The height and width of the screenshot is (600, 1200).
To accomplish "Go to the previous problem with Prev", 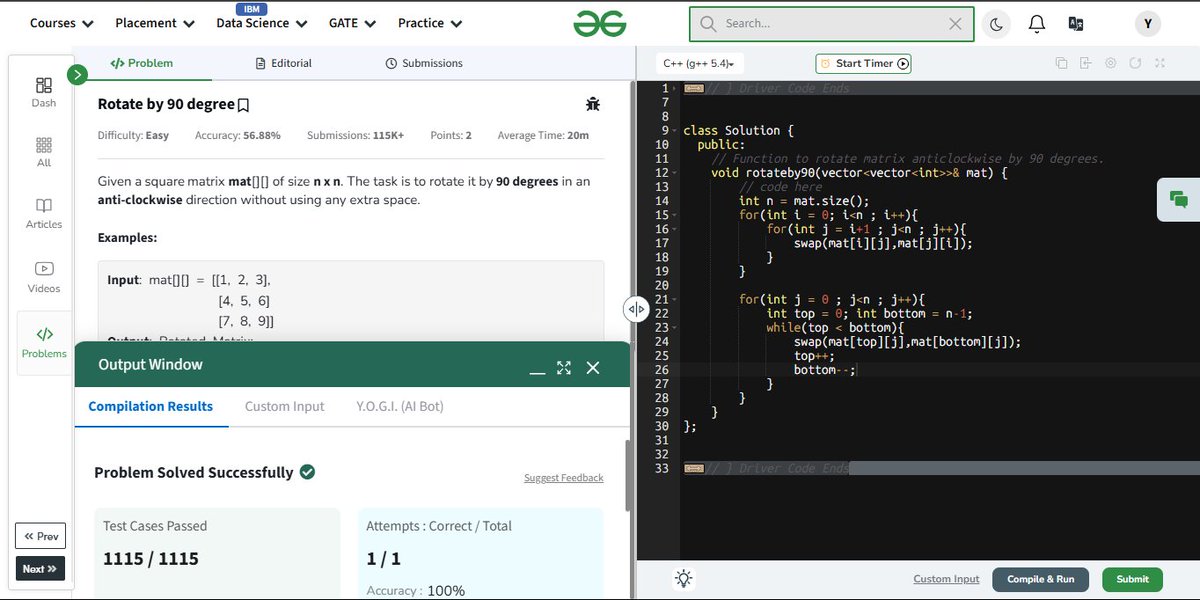I will (x=40, y=536).
